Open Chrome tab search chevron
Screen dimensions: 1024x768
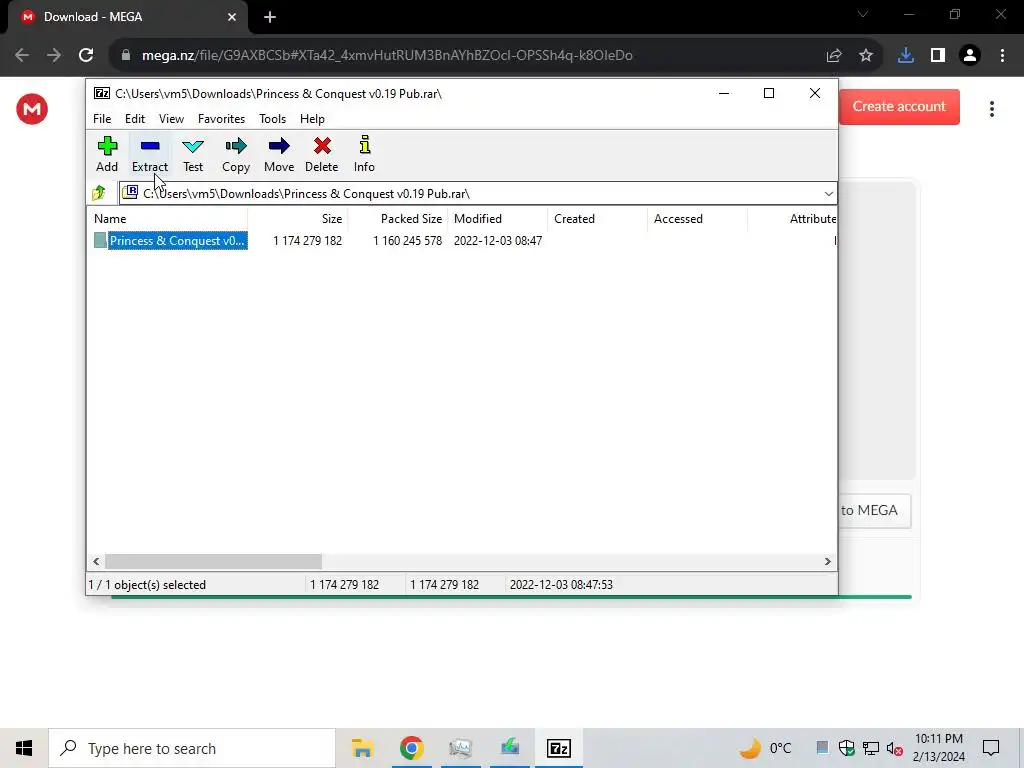[x=863, y=14]
